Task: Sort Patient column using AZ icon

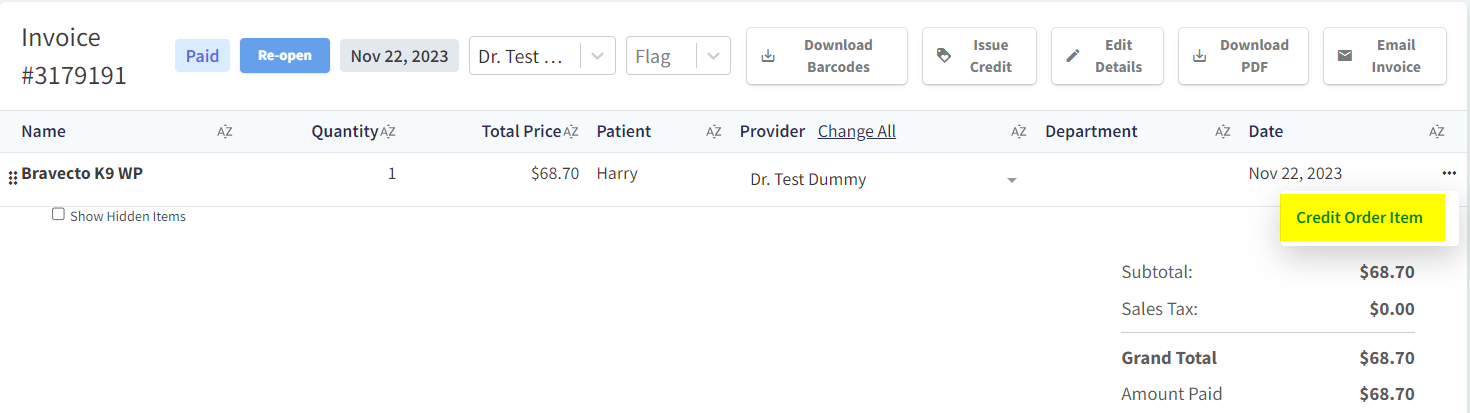Action: point(714,132)
